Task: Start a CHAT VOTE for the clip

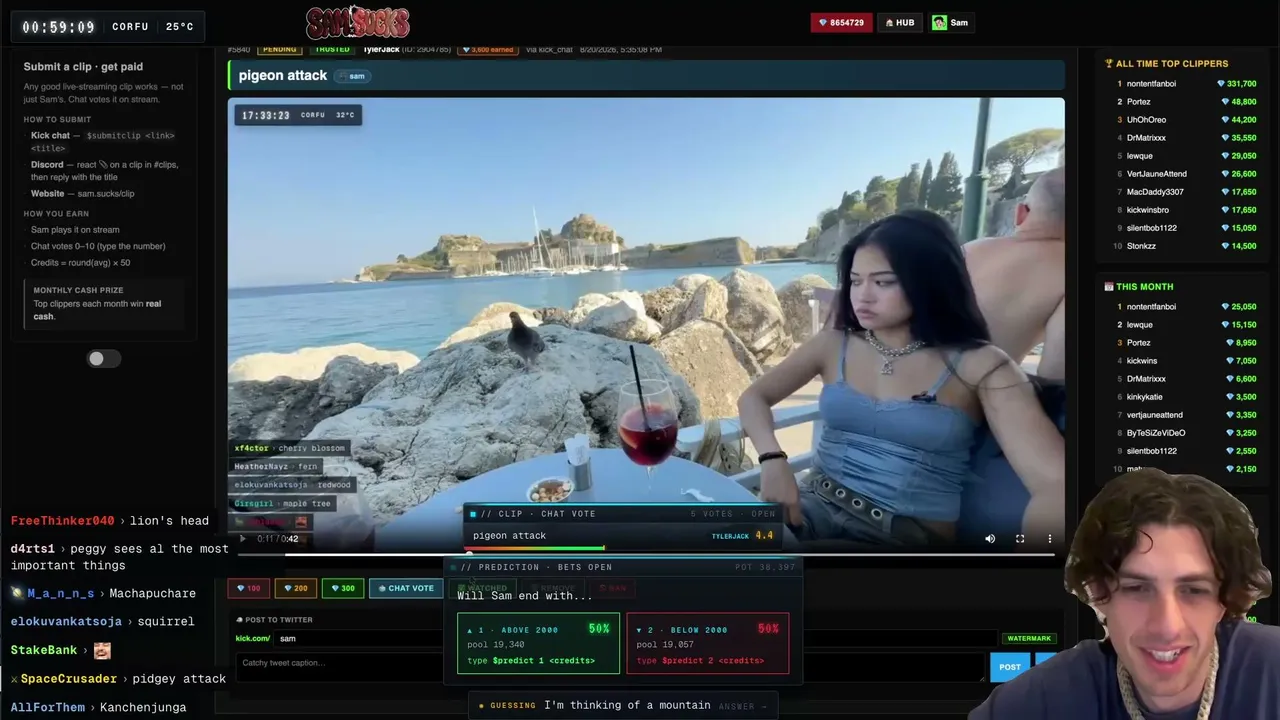Action: point(406,588)
